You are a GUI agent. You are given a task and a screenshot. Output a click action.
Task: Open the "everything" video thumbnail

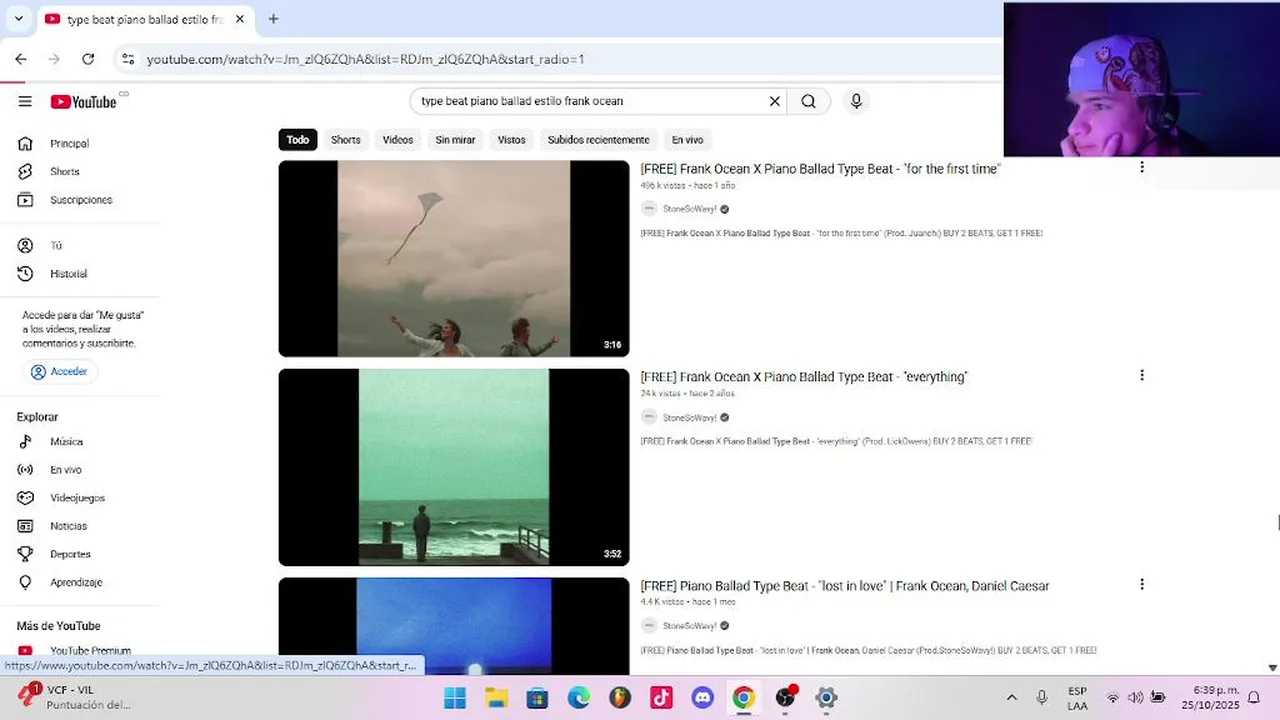[x=454, y=467]
